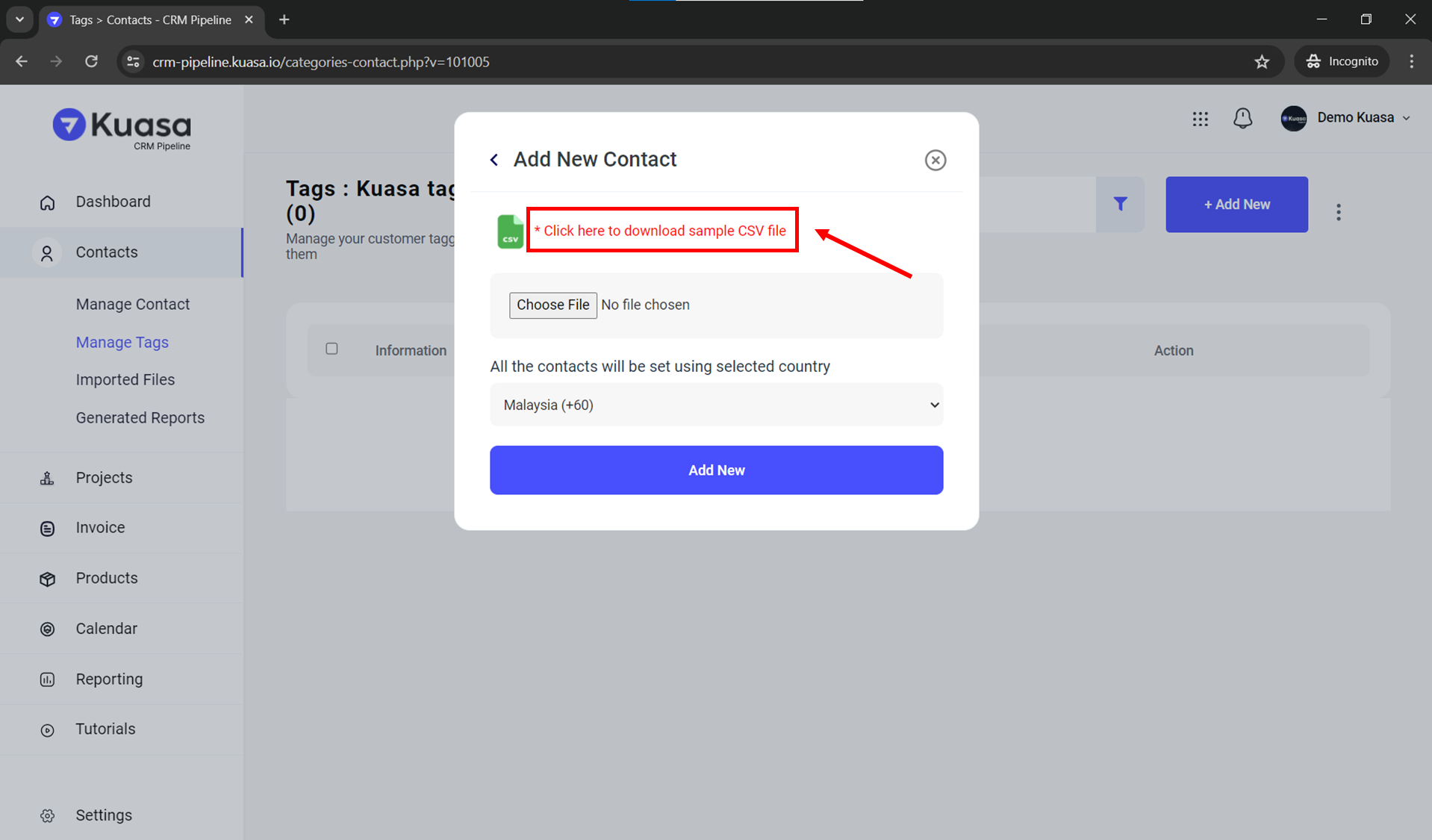Expand the Malaysia (+60) country dropdown

tap(716, 405)
